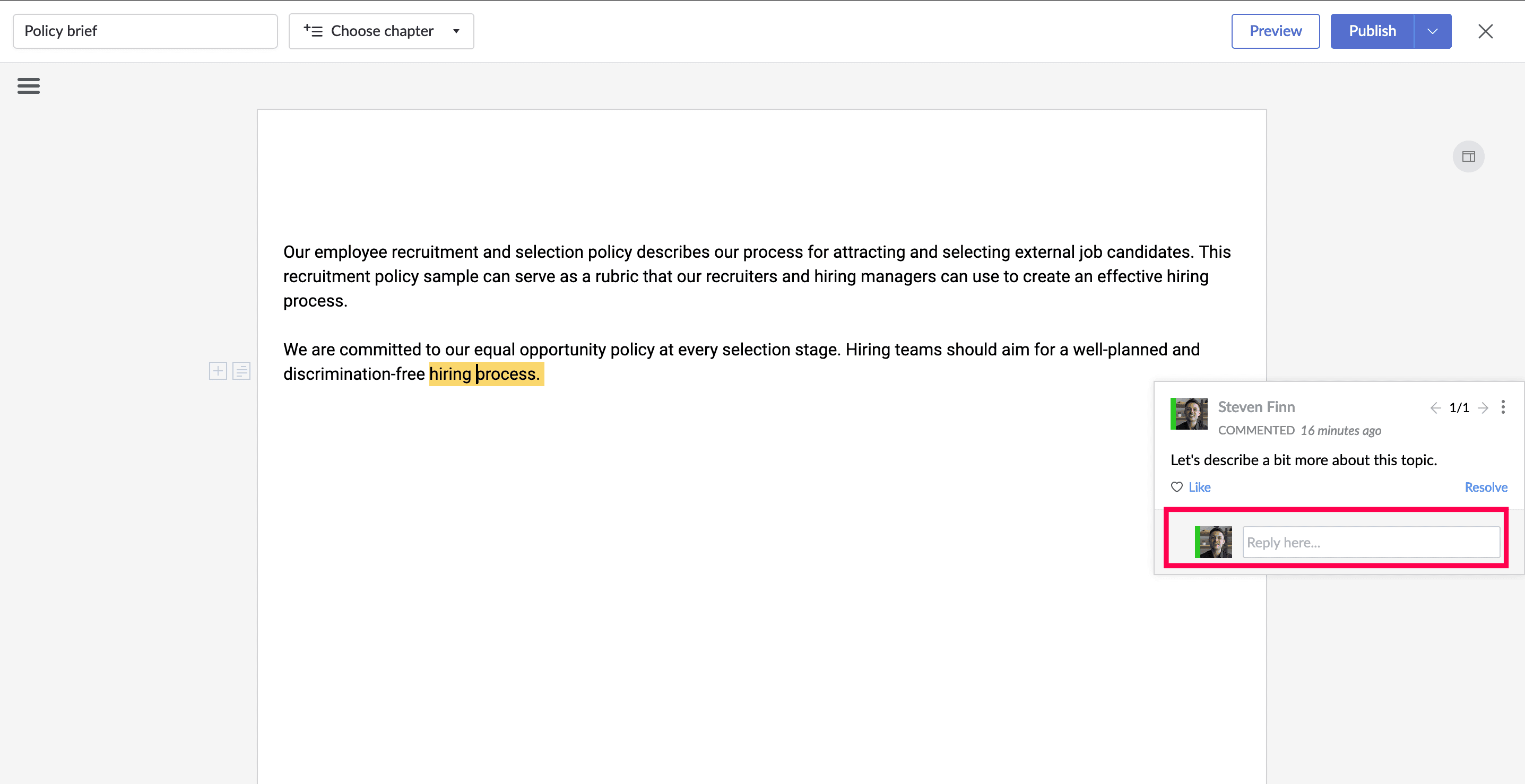Click the Reply here input field

[x=1371, y=542]
